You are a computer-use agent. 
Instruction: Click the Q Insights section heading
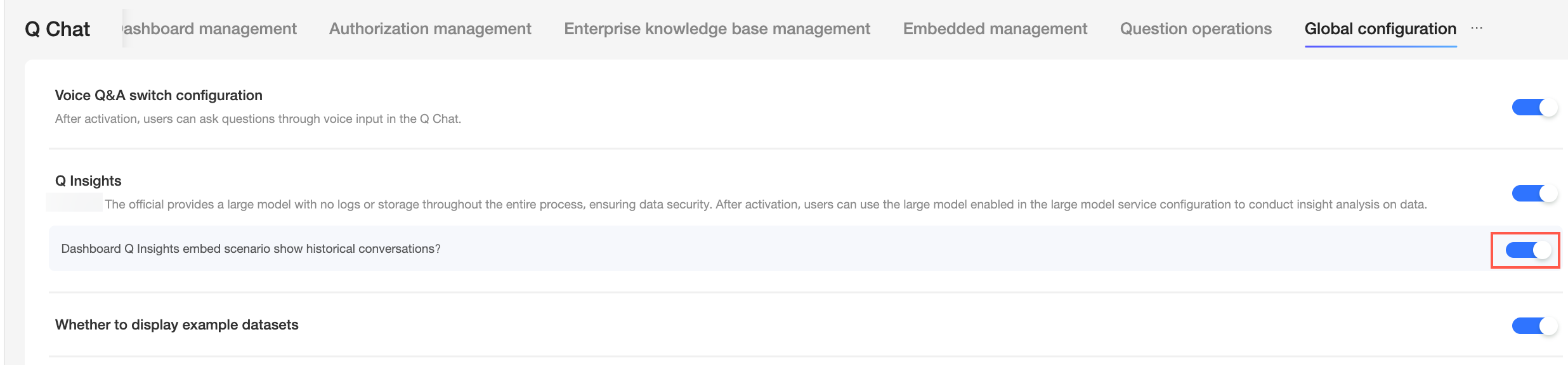coord(88,181)
